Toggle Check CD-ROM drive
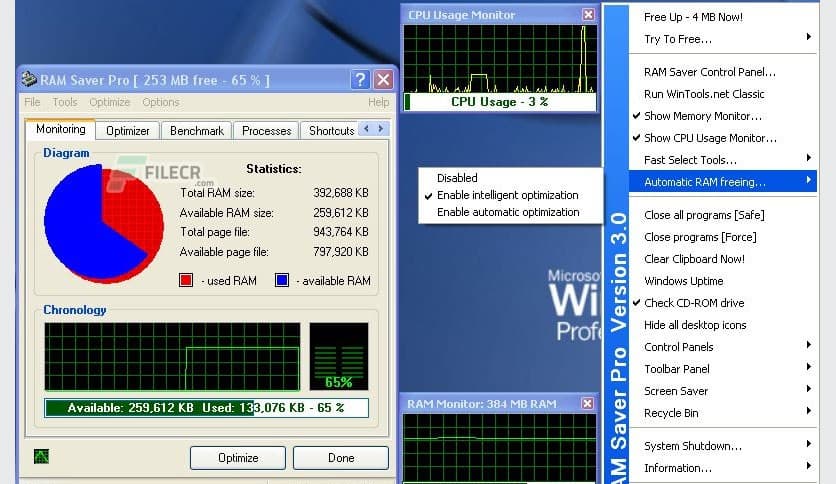The image size is (836, 484). tap(722, 303)
